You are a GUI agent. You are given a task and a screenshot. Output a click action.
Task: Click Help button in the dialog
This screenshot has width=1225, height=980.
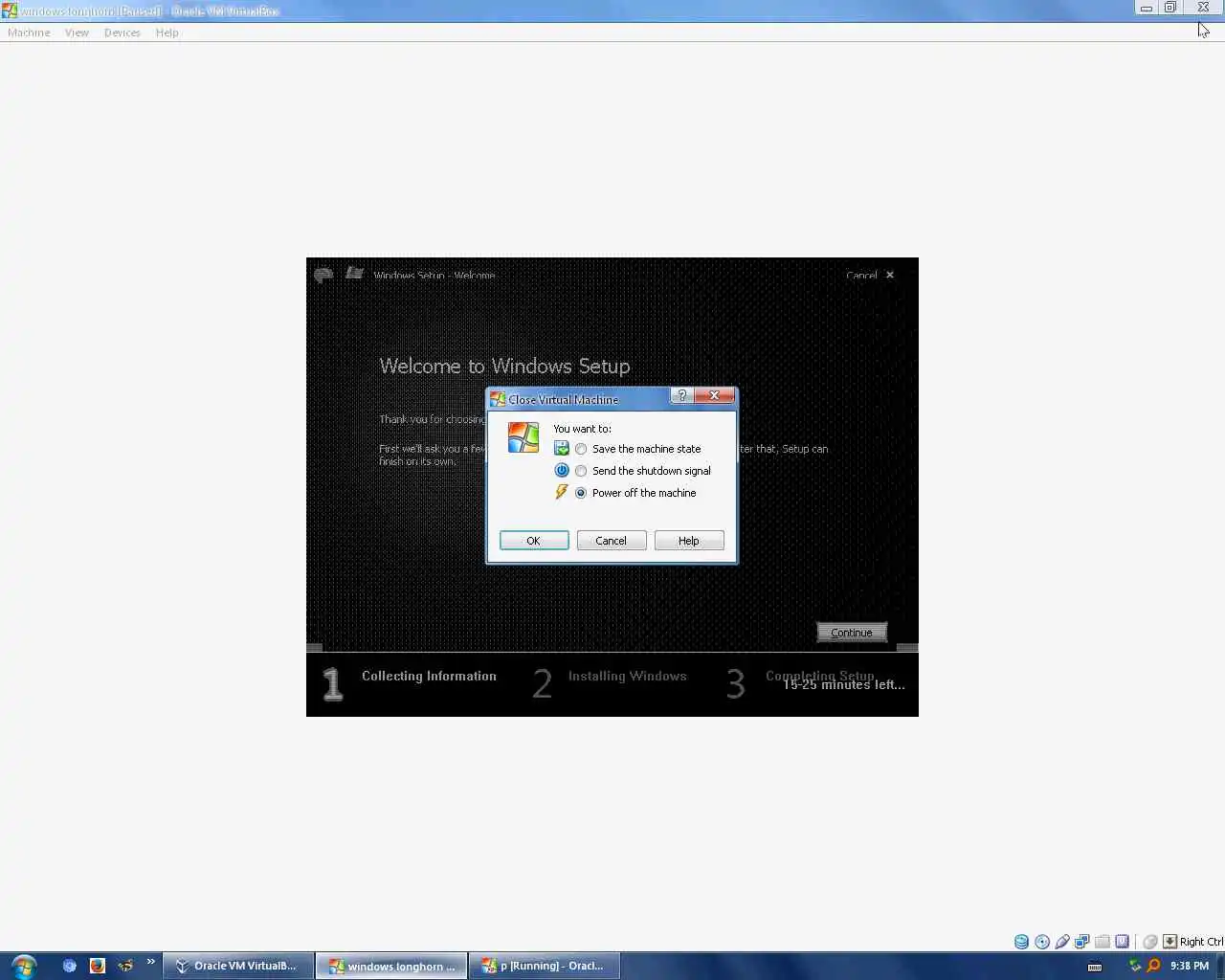click(x=689, y=541)
